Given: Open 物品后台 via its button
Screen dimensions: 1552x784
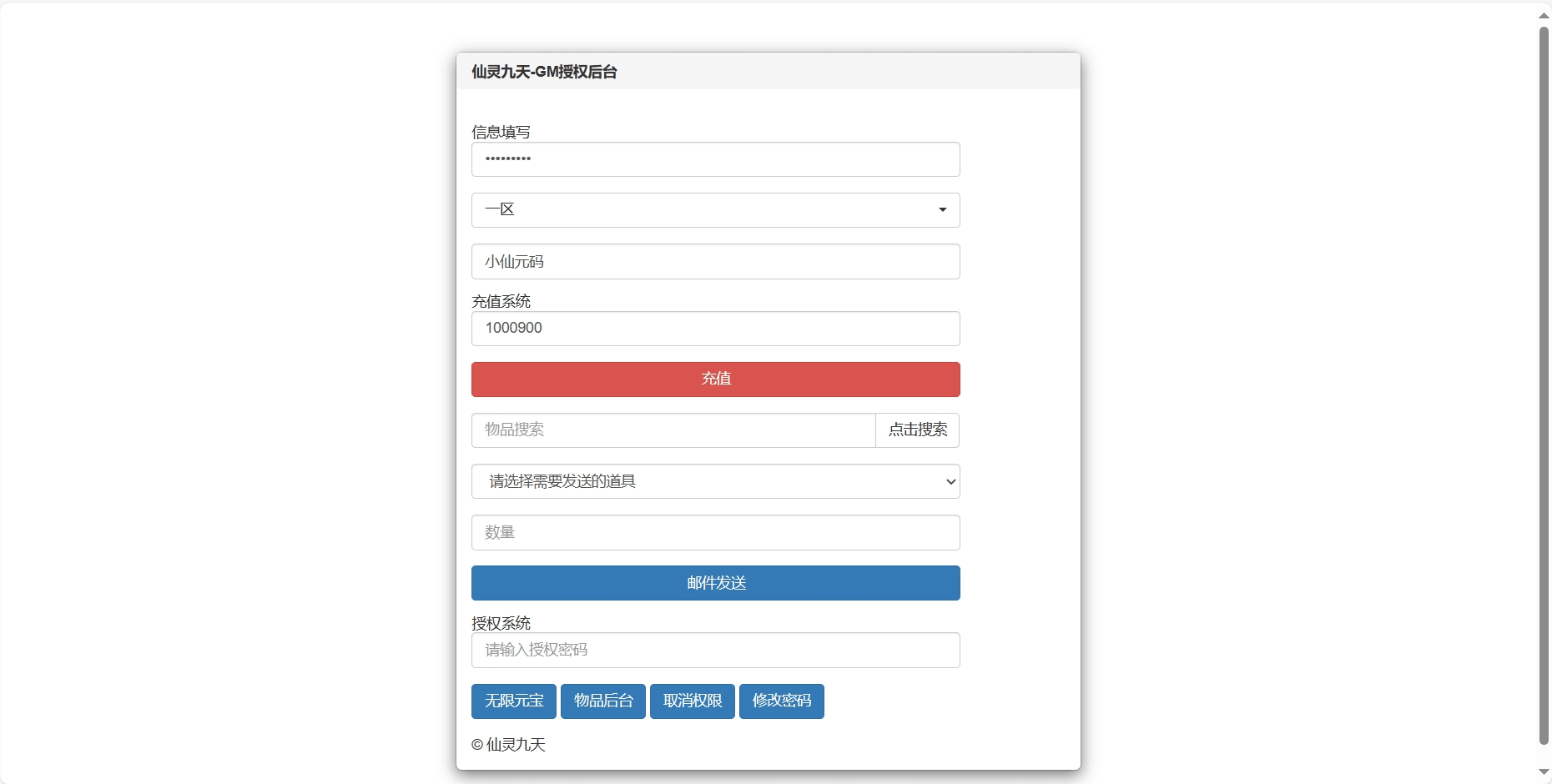Looking at the screenshot, I should pyautogui.click(x=602, y=701).
